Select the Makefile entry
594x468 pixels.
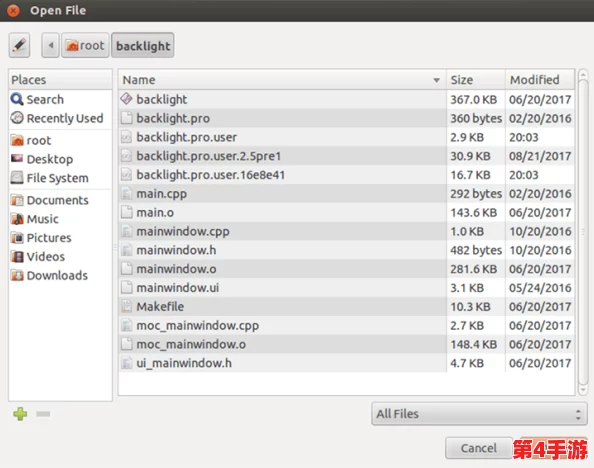[347, 307]
